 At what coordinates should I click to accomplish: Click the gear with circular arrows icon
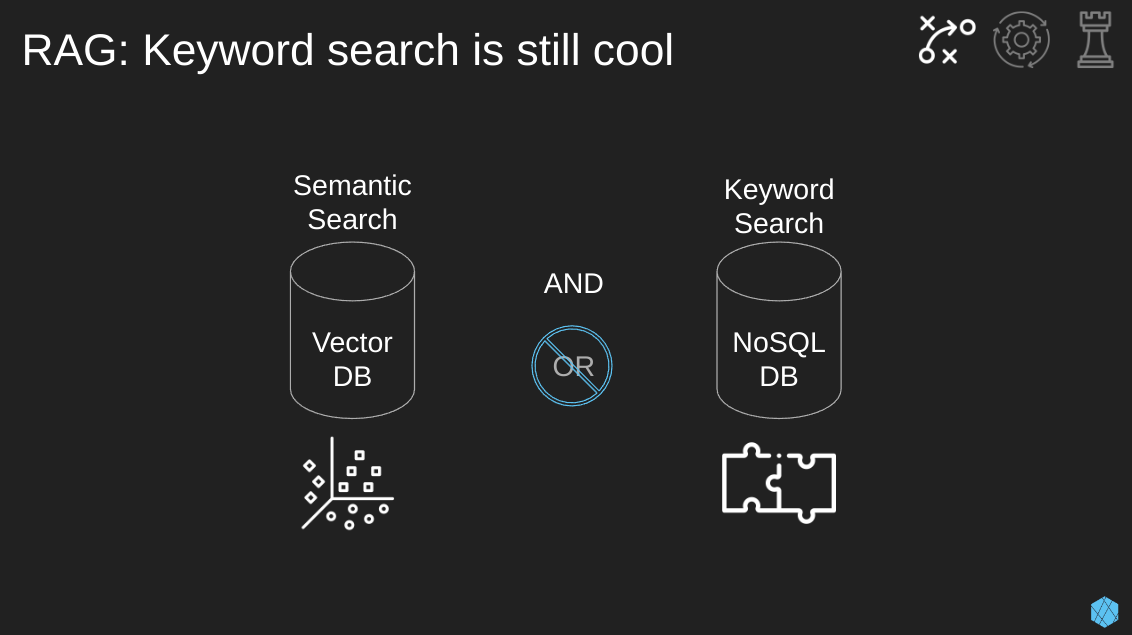click(1021, 40)
